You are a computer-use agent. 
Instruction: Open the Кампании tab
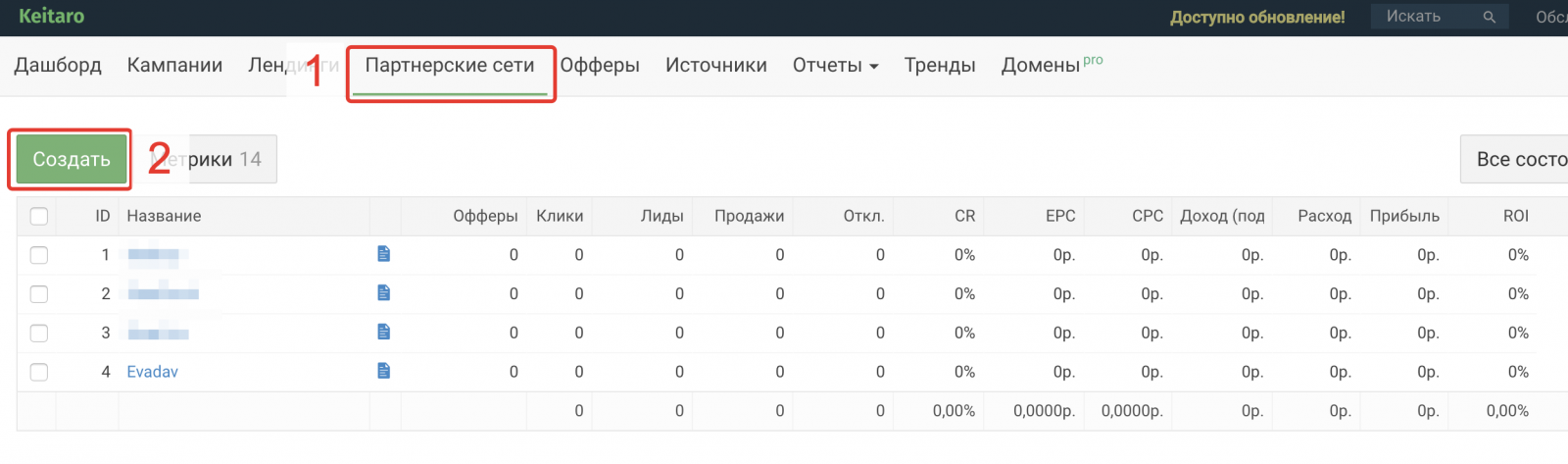(174, 66)
